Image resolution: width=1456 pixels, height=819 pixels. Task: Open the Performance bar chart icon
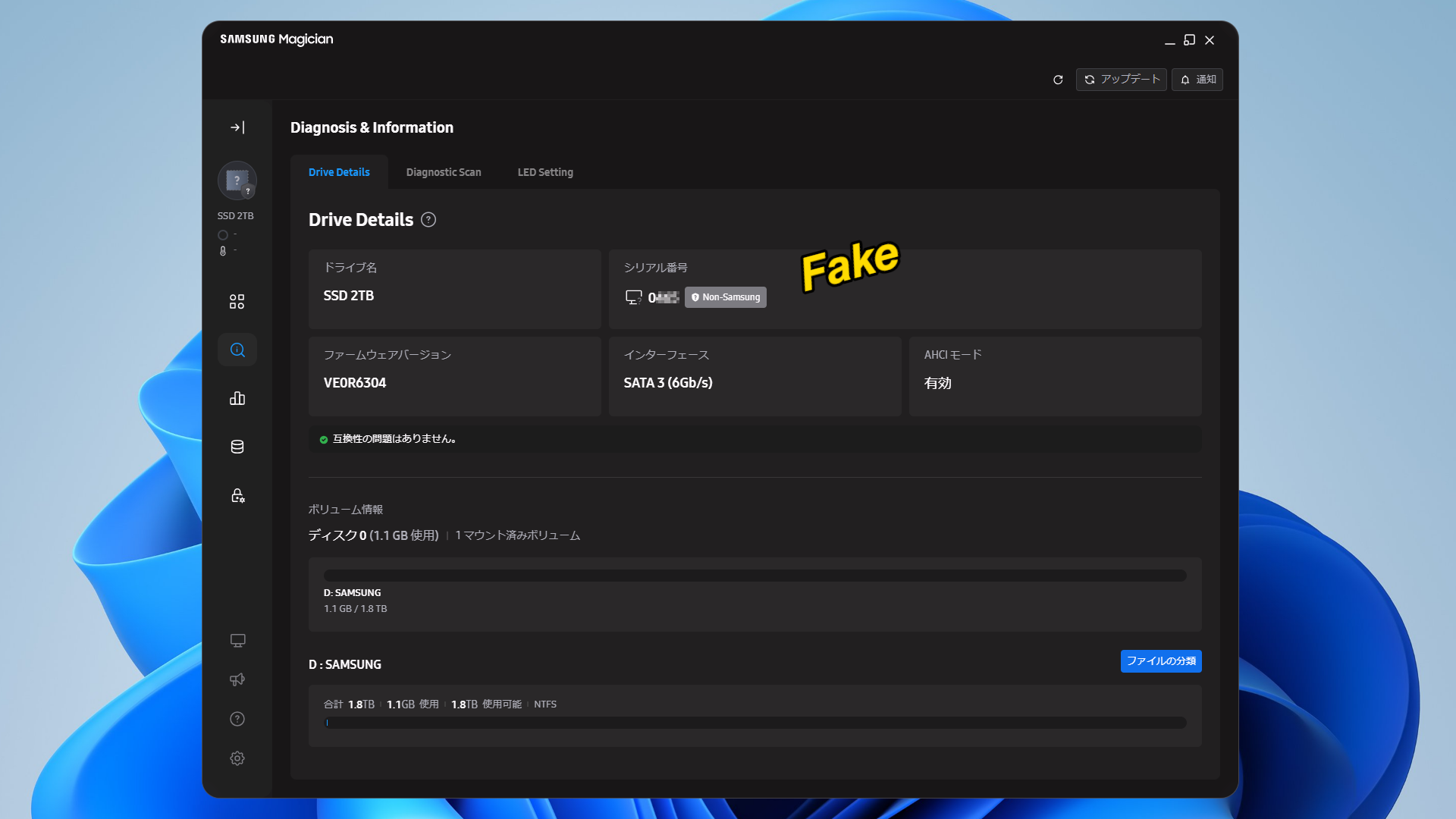point(237,398)
